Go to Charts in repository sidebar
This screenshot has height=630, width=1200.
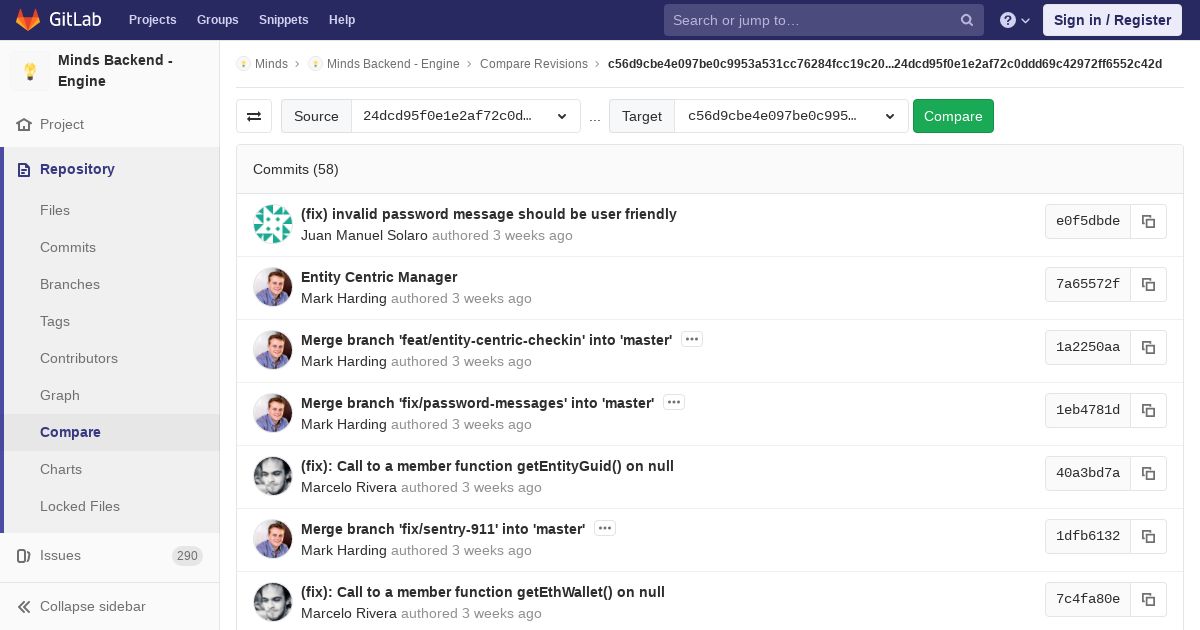tap(61, 469)
